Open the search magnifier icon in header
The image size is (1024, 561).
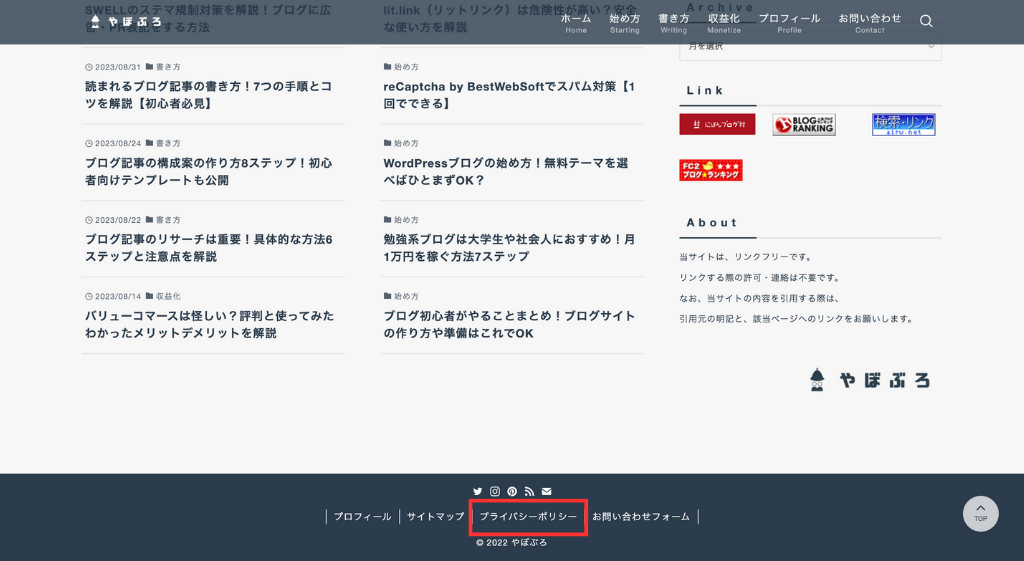click(x=926, y=21)
